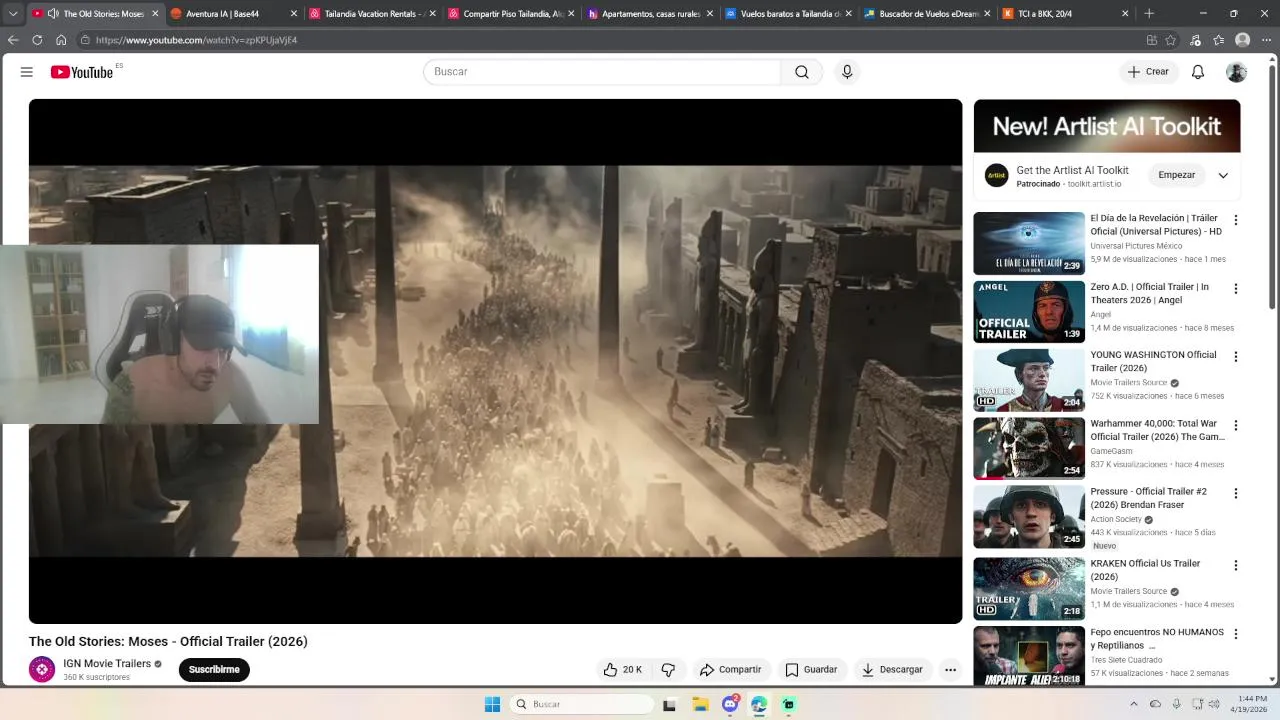Click the Moses trailer video player
The width and height of the screenshot is (1280, 720).
[x=495, y=361]
